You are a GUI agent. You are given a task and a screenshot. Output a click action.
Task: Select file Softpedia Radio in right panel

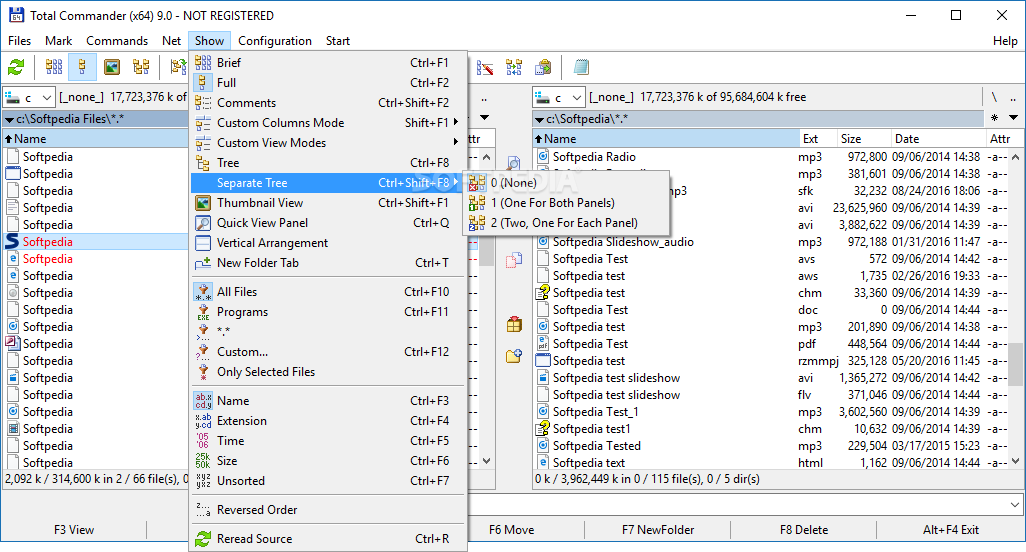(x=594, y=157)
